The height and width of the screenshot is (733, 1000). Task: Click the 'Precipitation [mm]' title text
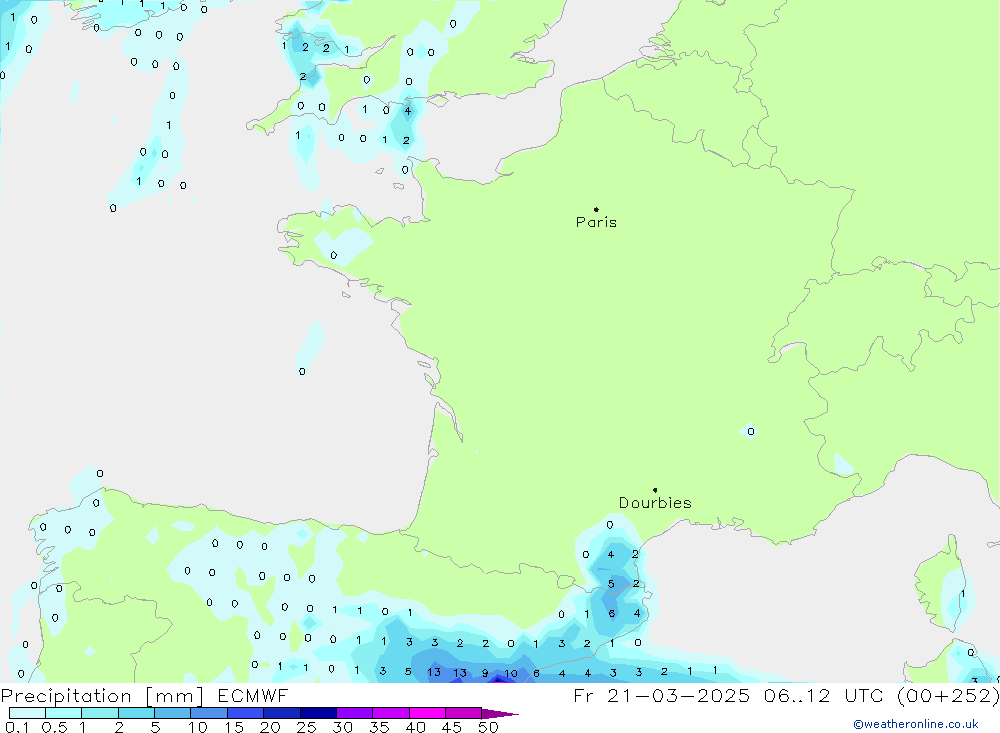[102, 695]
